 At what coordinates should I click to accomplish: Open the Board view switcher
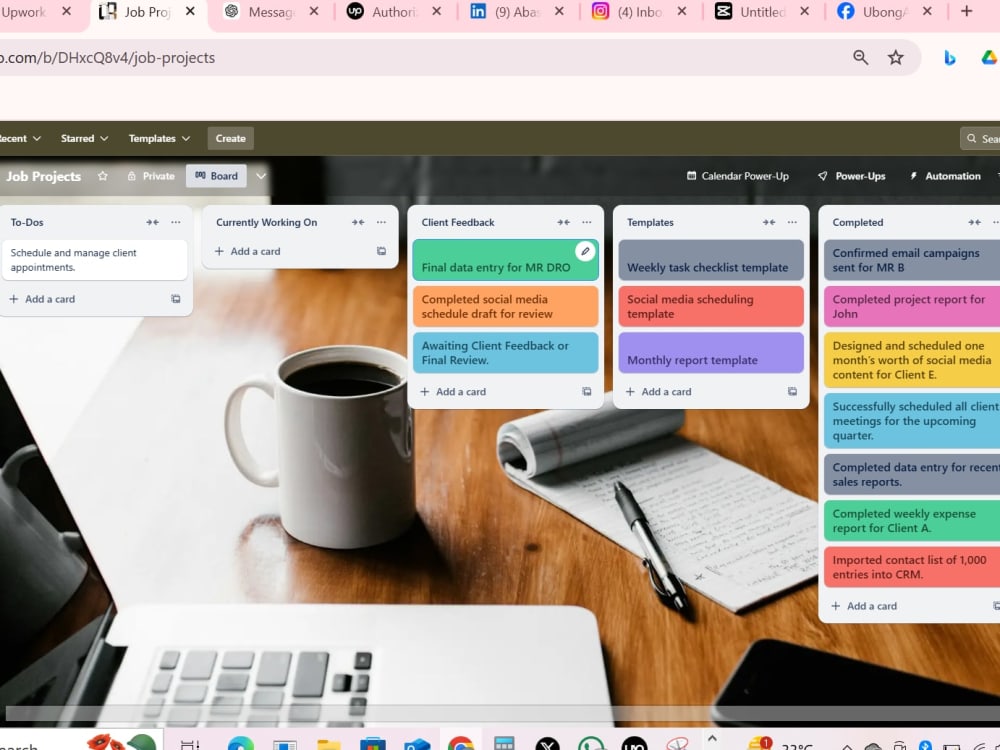tap(216, 176)
